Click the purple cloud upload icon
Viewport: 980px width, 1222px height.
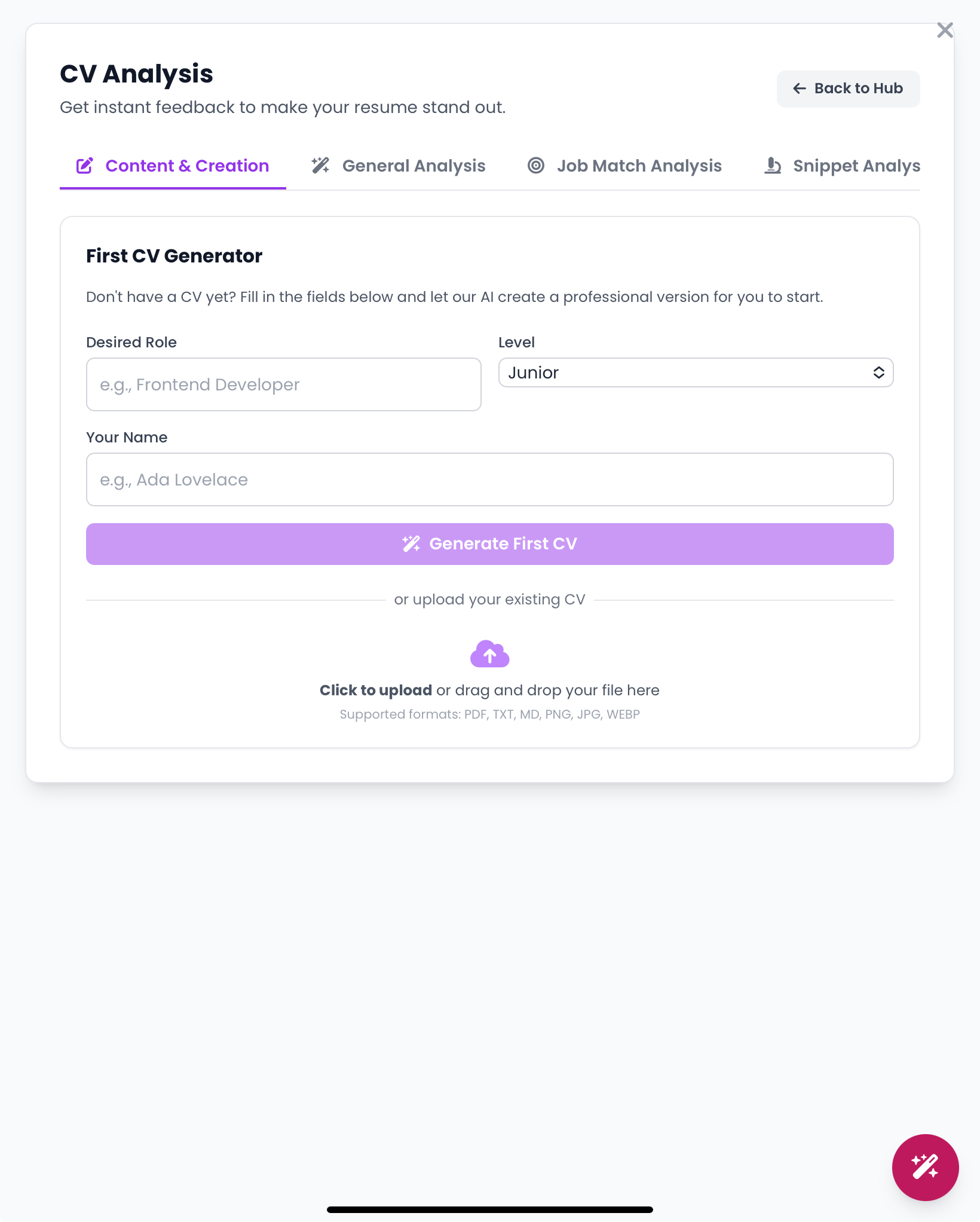point(489,654)
